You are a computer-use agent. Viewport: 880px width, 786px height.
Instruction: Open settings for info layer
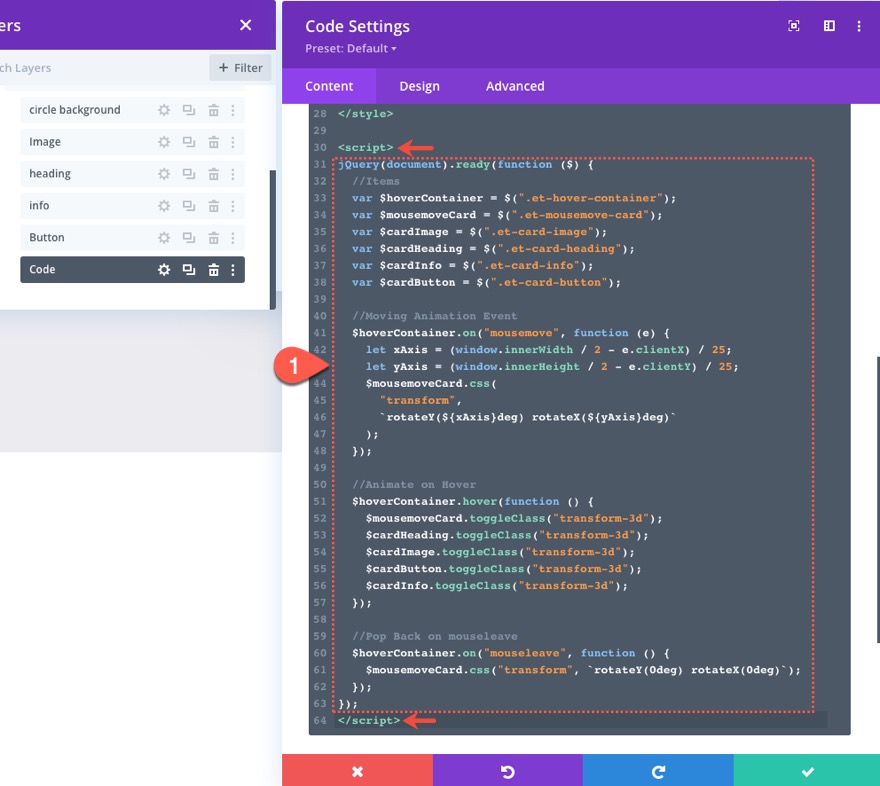point(164,206)
